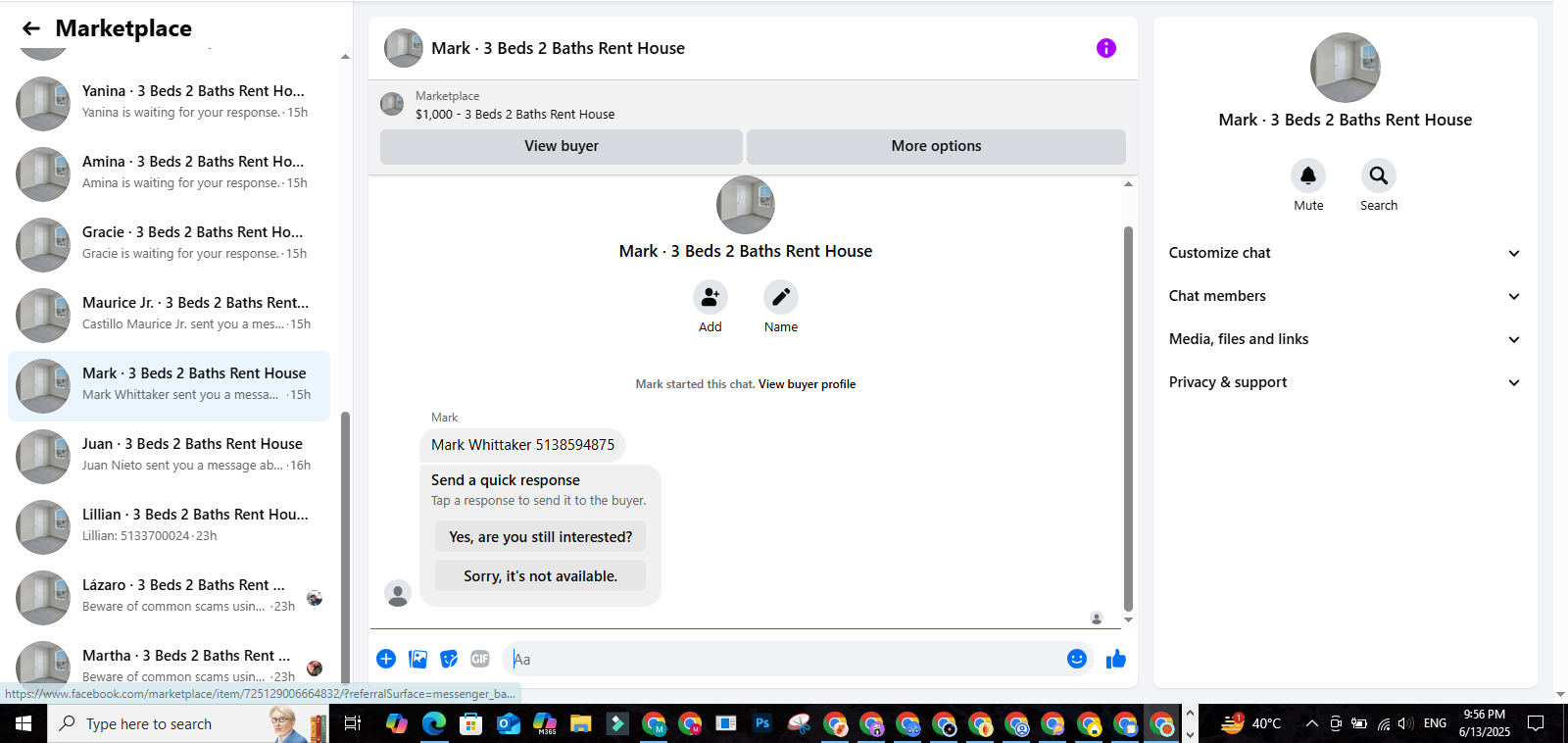1568x743 pixels.
Task: Open the conversation info purple icon
Action: [x=1105, y=48]
